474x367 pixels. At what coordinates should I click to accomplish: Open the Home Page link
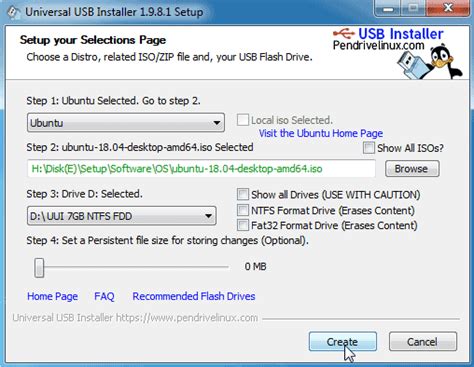point(52,296)
